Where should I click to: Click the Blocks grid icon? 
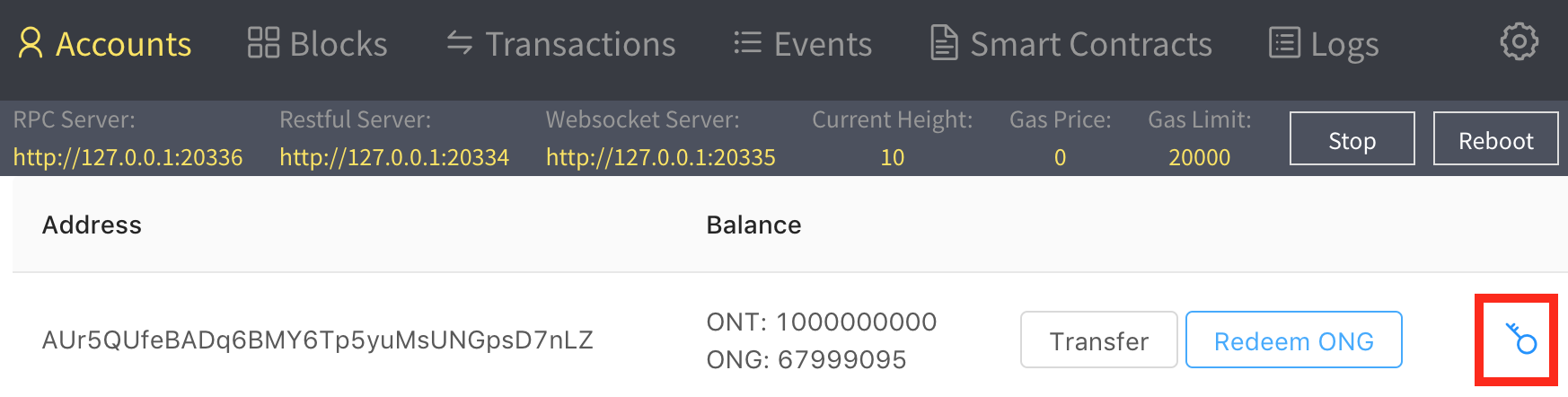tap(263, 43)
